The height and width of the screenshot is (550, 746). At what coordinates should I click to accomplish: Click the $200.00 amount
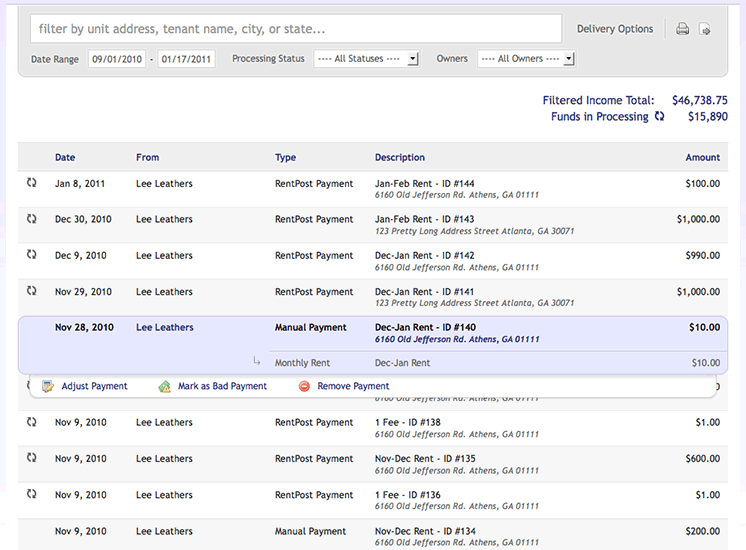tap(703, 531)
